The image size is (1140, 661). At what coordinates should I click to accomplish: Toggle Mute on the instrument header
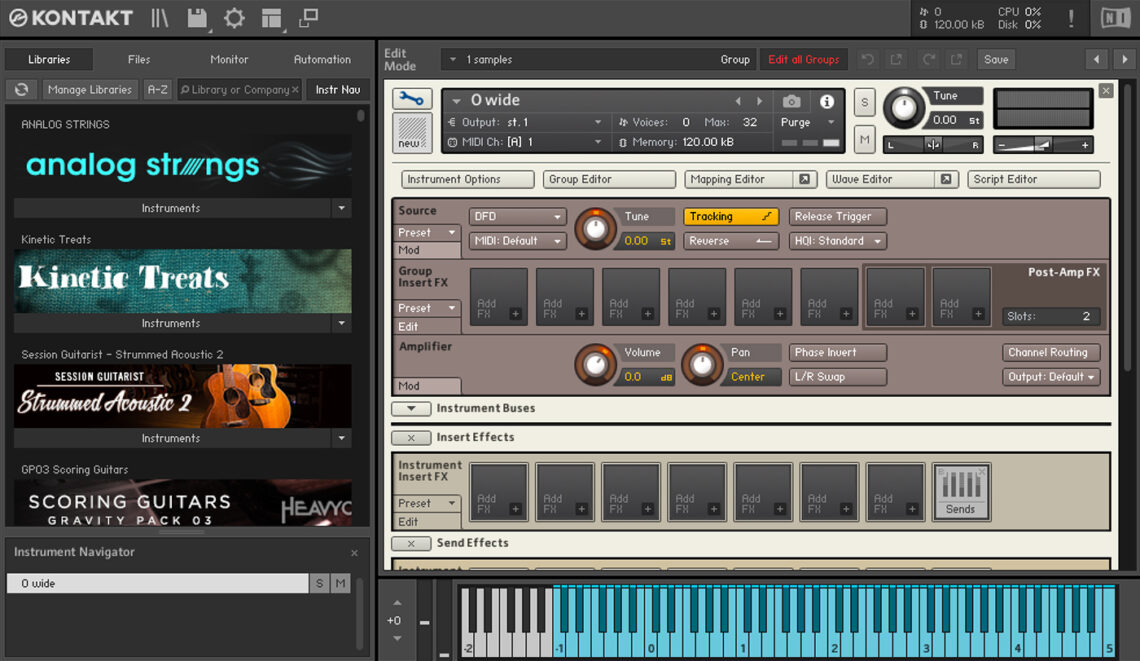pos(864,140)
